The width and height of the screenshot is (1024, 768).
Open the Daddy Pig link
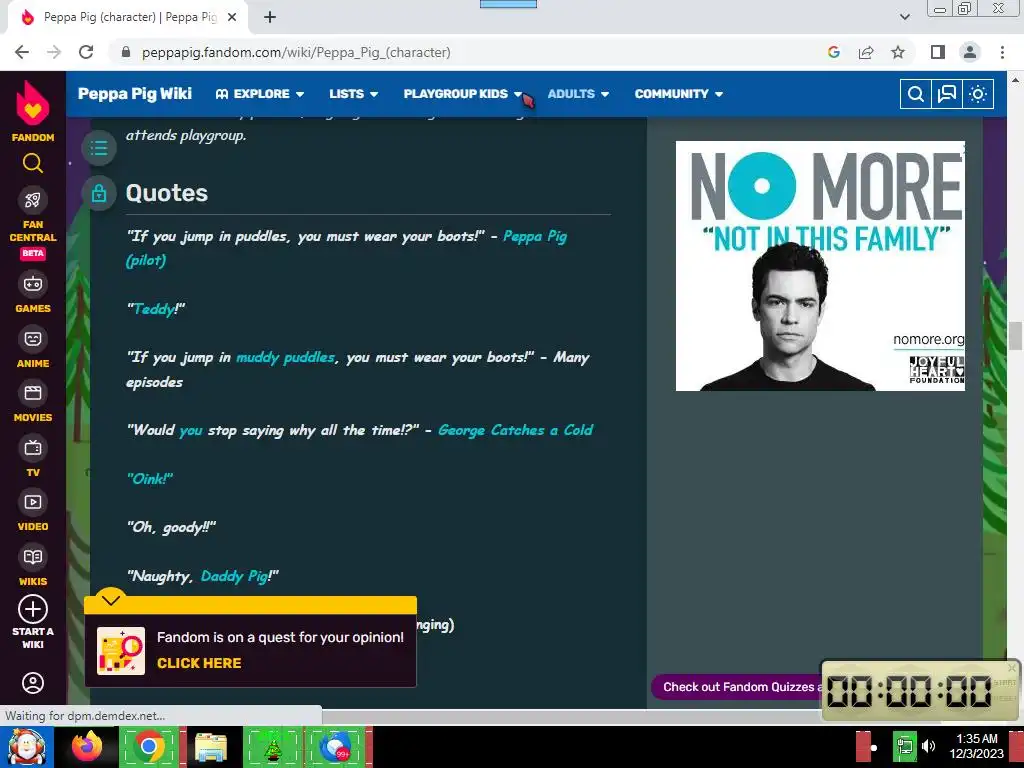pyautogui.click(x=234, y=576)
